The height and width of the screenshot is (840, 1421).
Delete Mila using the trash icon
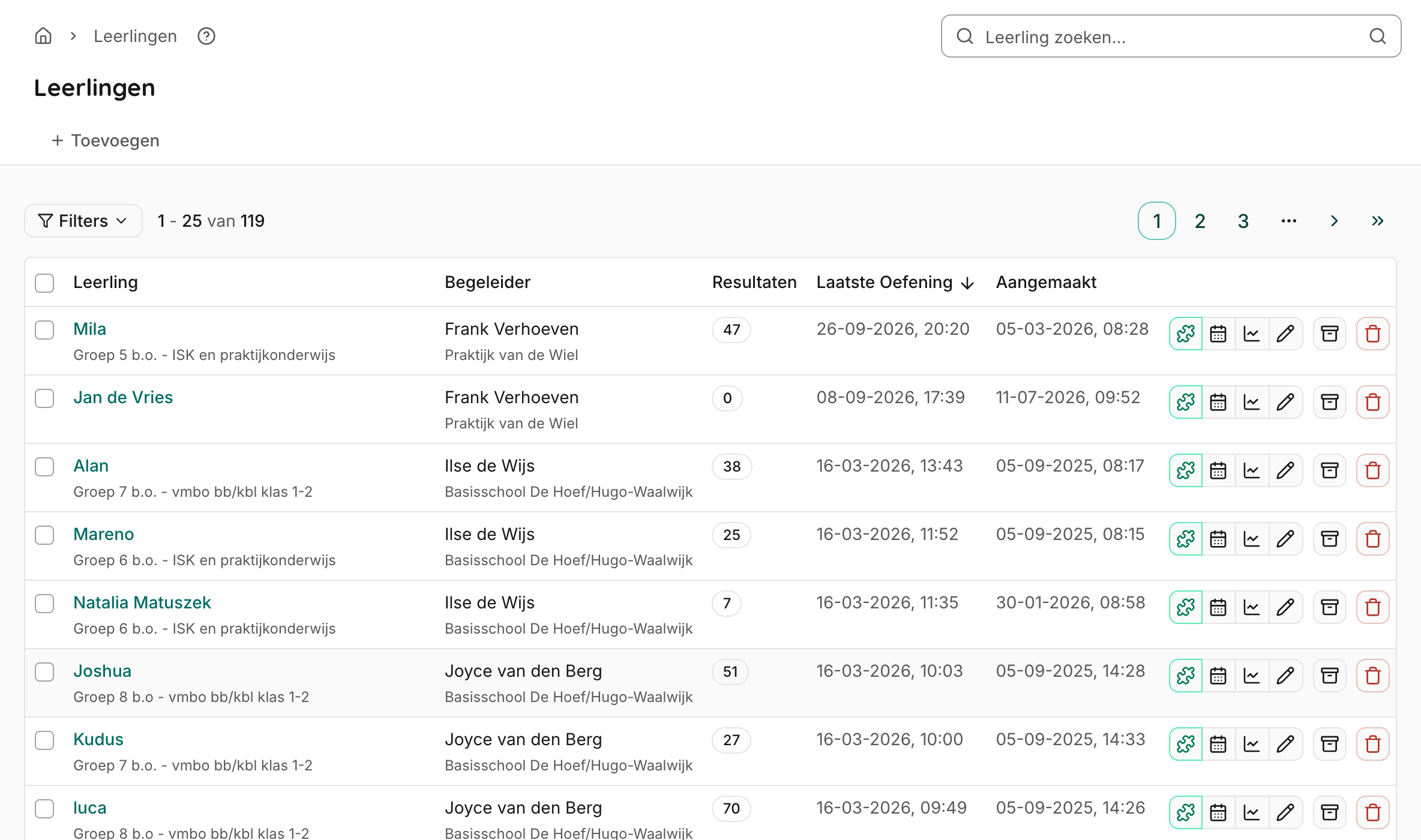pyautogui.click(x=1373, y=334)
